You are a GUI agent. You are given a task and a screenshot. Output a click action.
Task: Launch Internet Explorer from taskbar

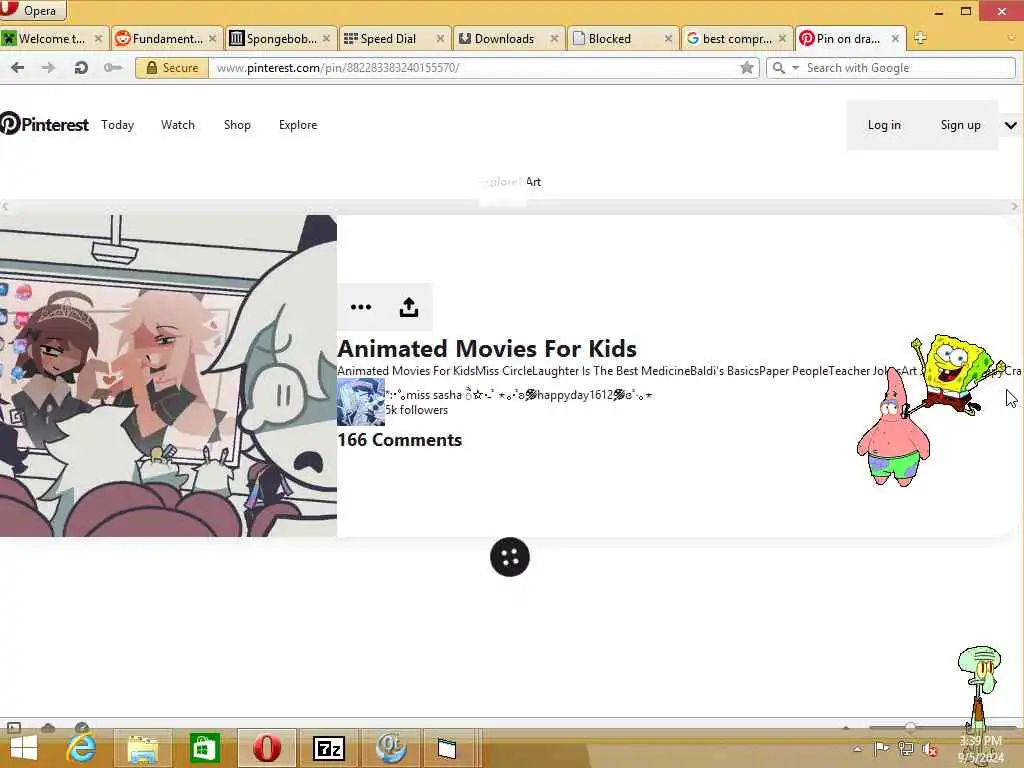(81, 748)
